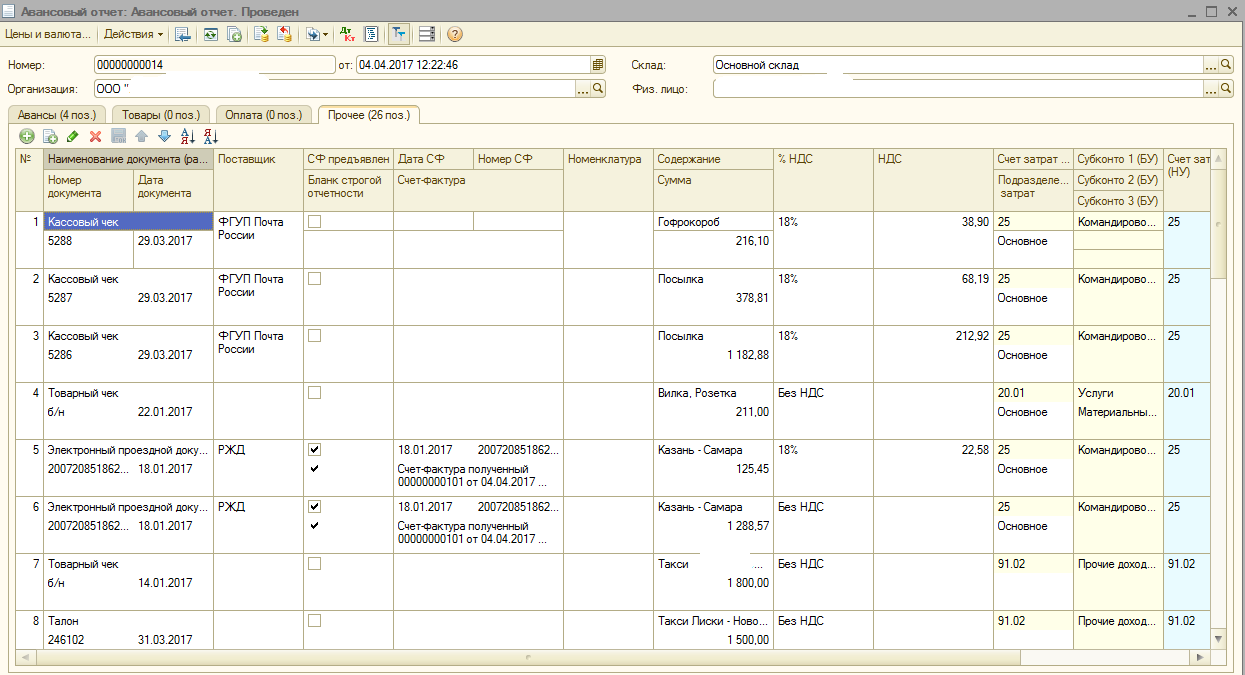Viewport: 1245px width, 675px height.
Task: Move row down with blue arrow icon
Action: tap(164, 136)
